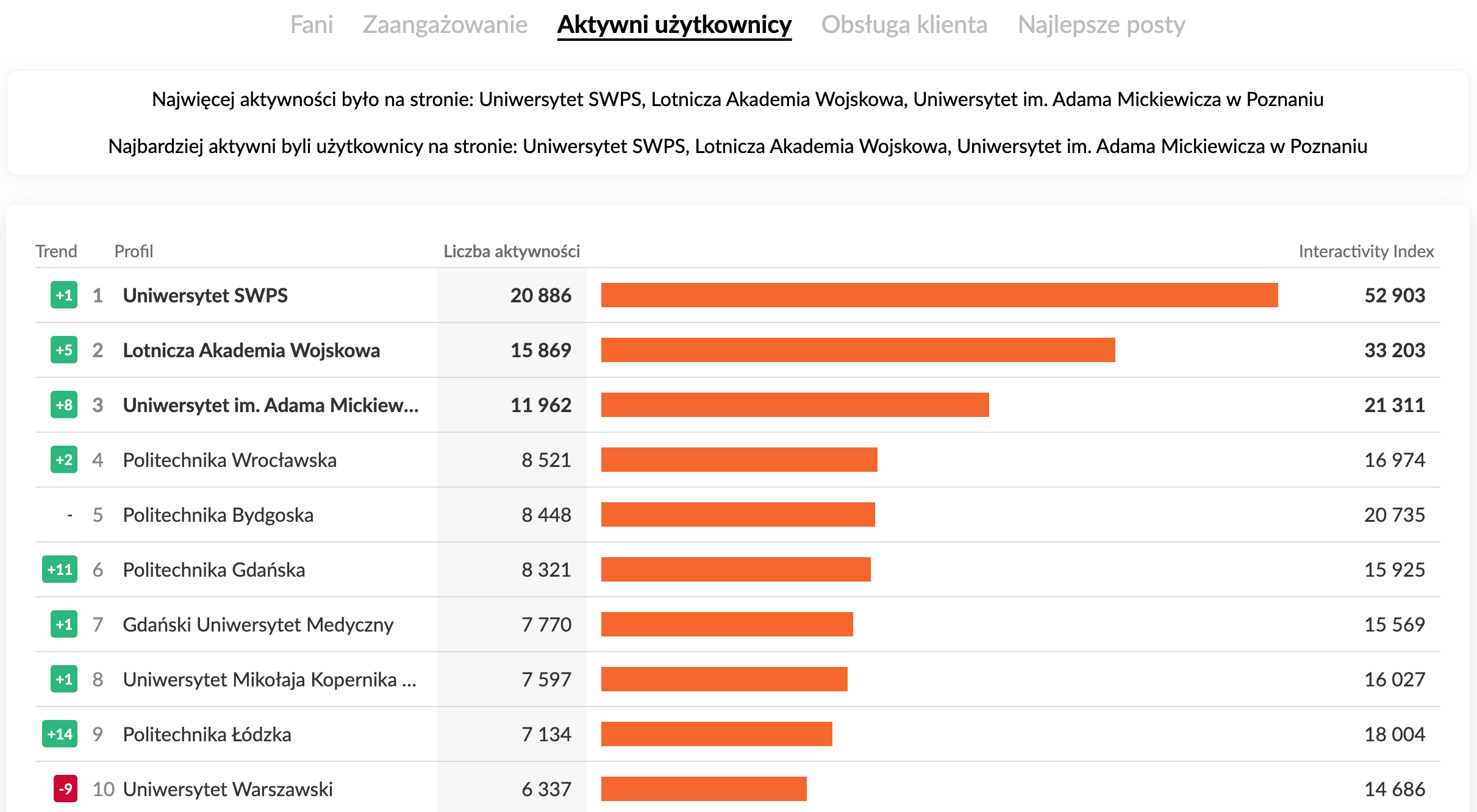Click the red -9 trend badge
Screen dimensions: 1477x812
(65, 789)
